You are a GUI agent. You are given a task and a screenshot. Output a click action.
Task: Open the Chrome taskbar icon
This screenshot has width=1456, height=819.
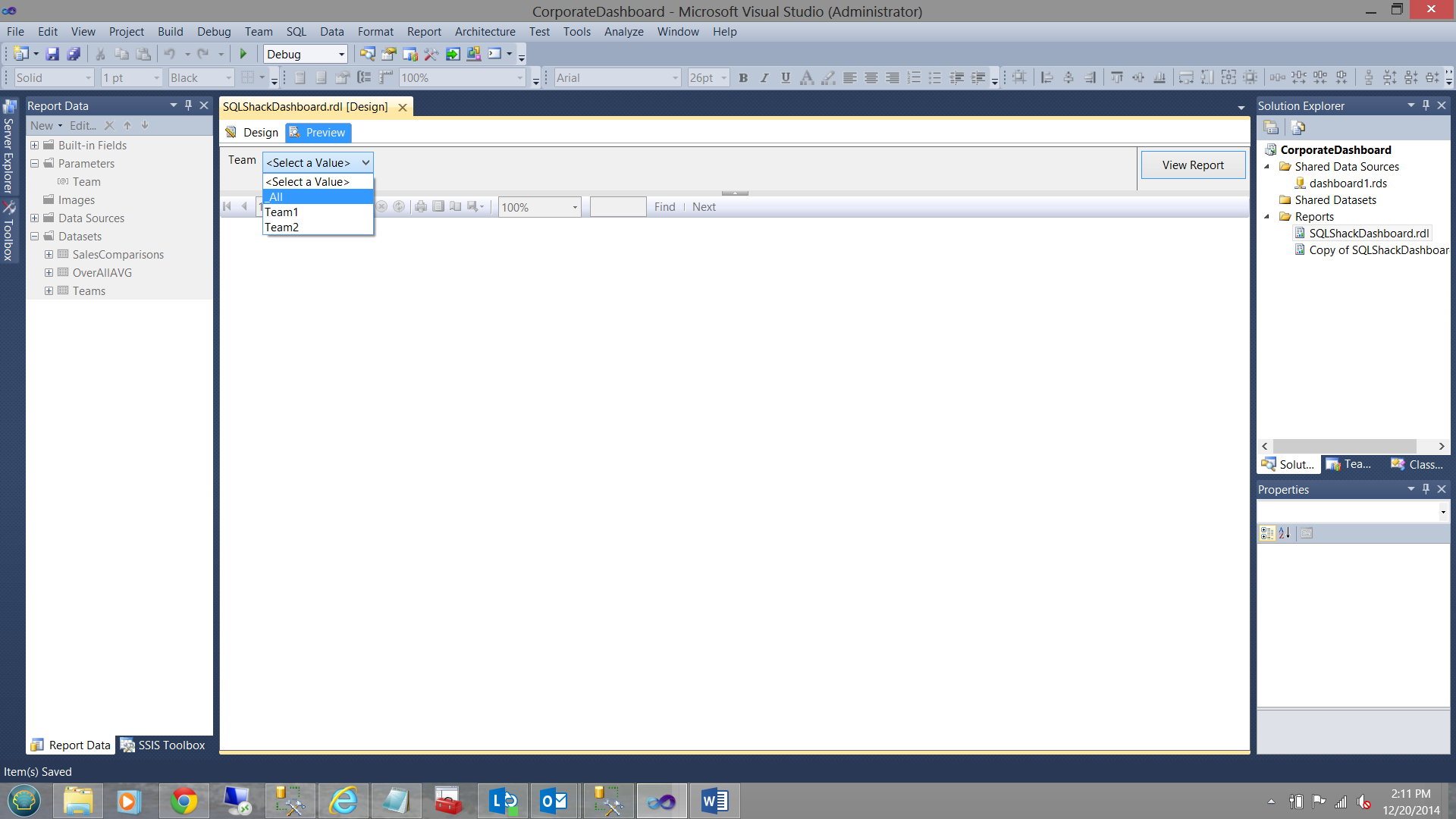tap(184, 801)
